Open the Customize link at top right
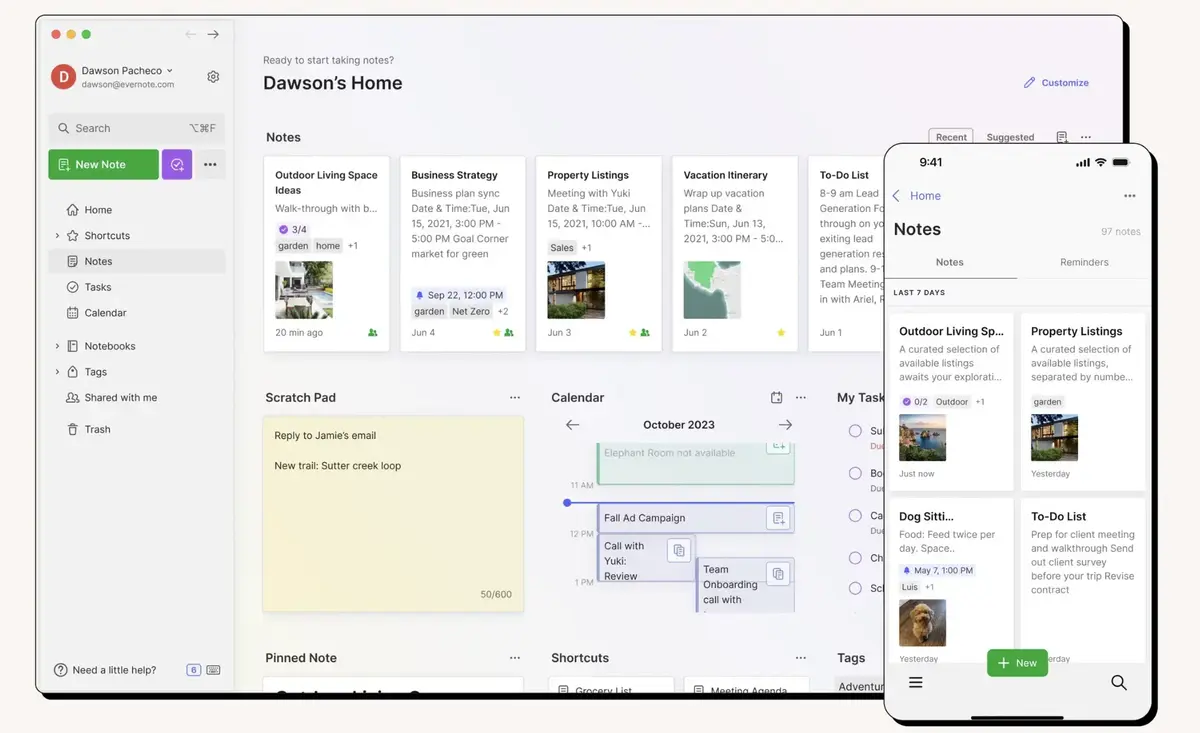1200x733 pixels. pos(1056,82)
